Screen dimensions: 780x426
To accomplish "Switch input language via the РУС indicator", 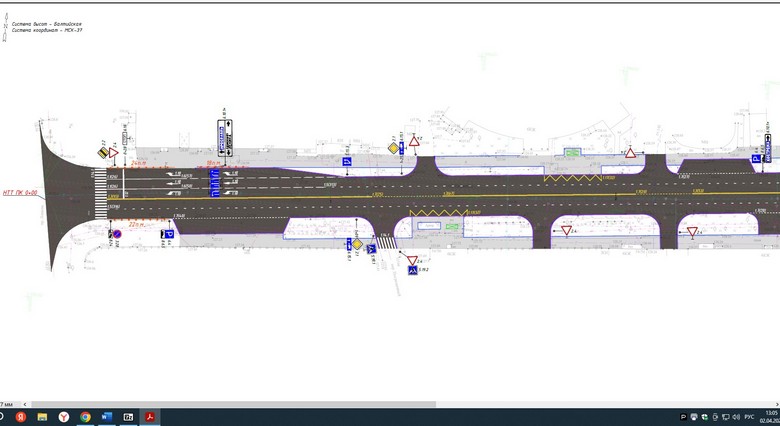I will click(750, 416).
